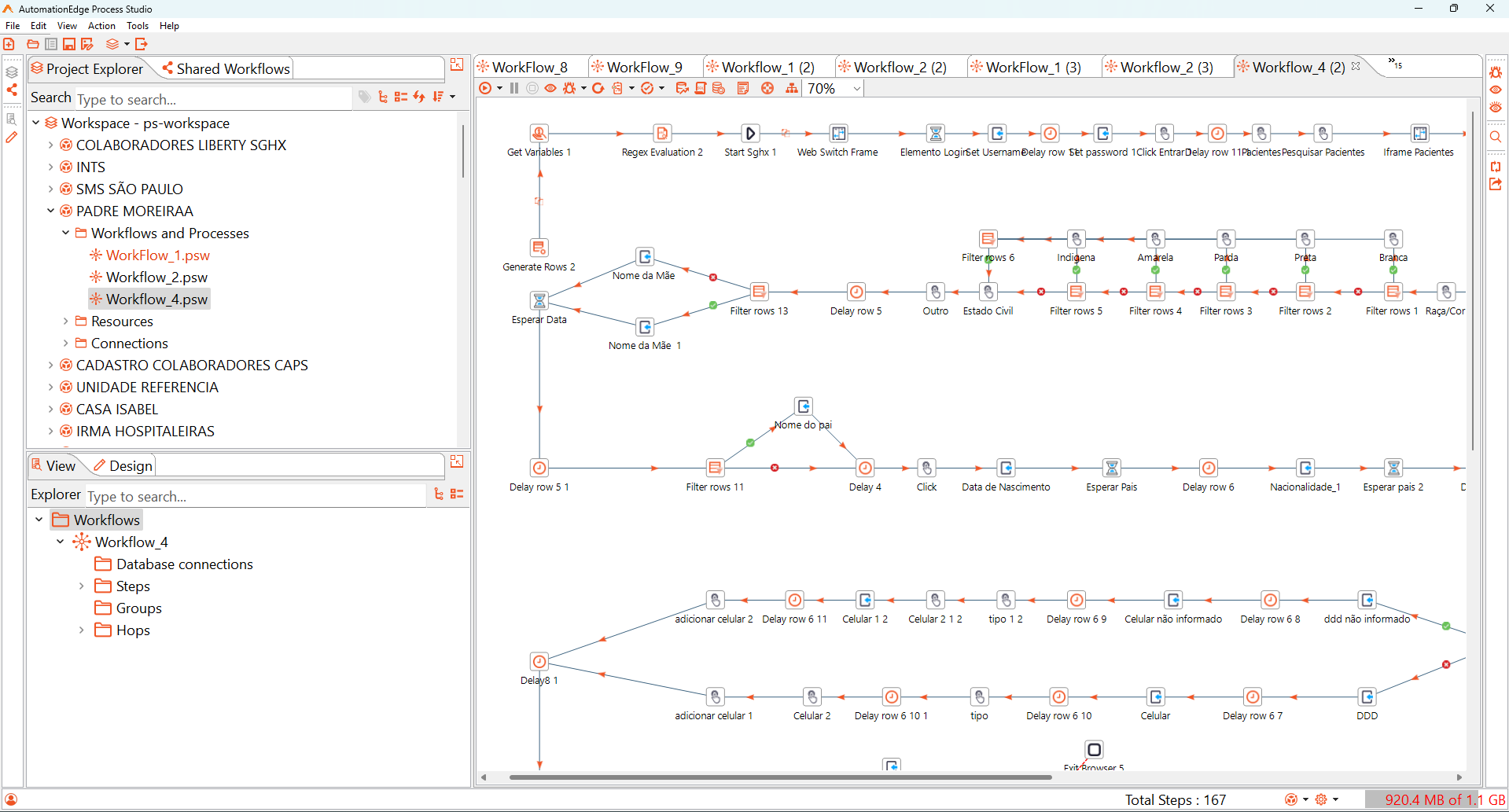Expand the Resources folder

point(66,321)
